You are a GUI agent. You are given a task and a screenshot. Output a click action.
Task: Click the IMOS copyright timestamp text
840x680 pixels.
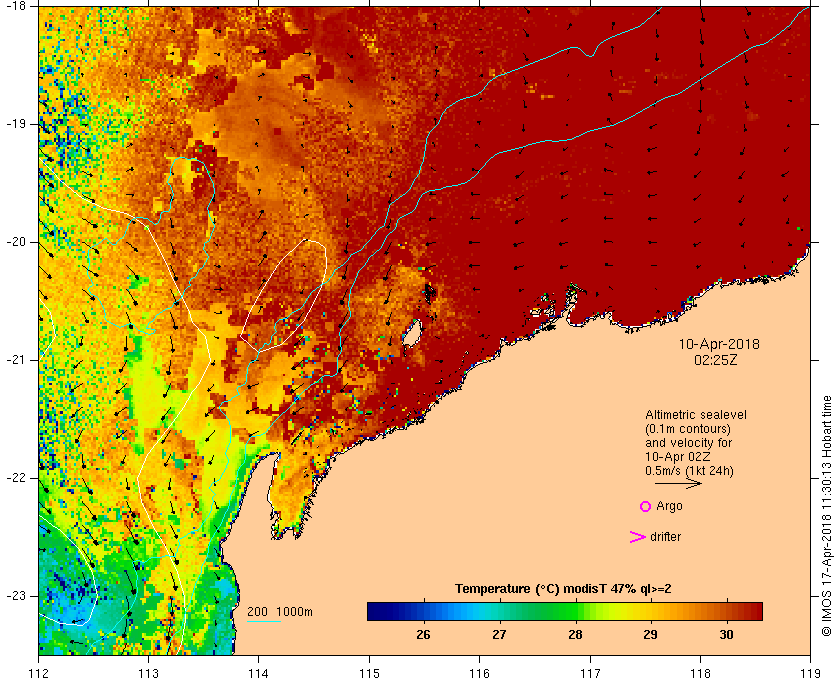click(827, 515)
